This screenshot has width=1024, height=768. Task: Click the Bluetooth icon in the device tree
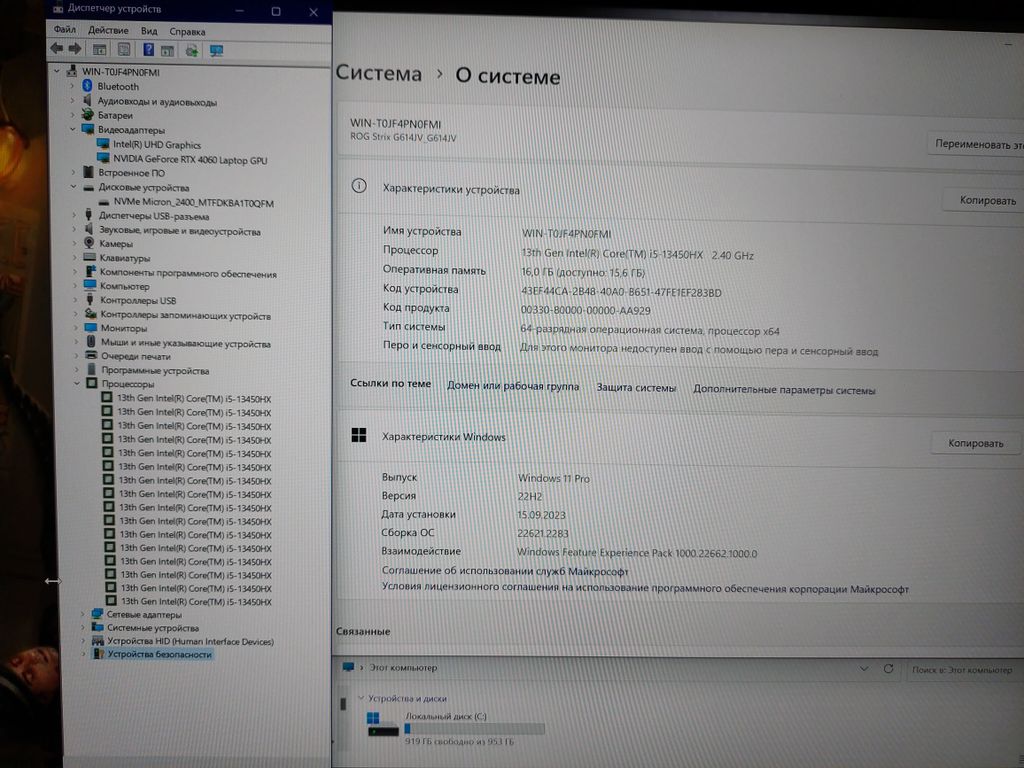click(87, 87)
